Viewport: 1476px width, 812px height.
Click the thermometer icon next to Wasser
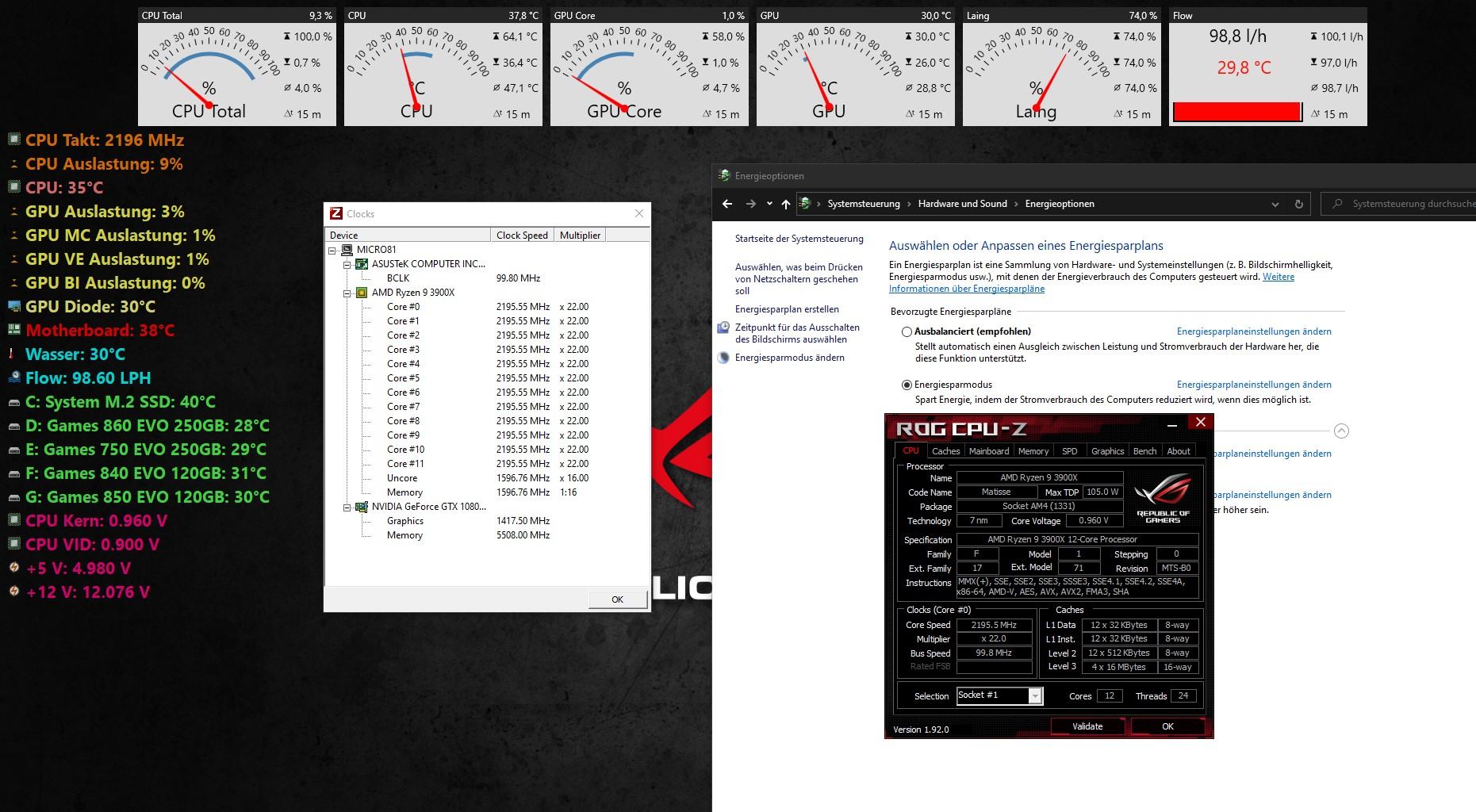12,354
